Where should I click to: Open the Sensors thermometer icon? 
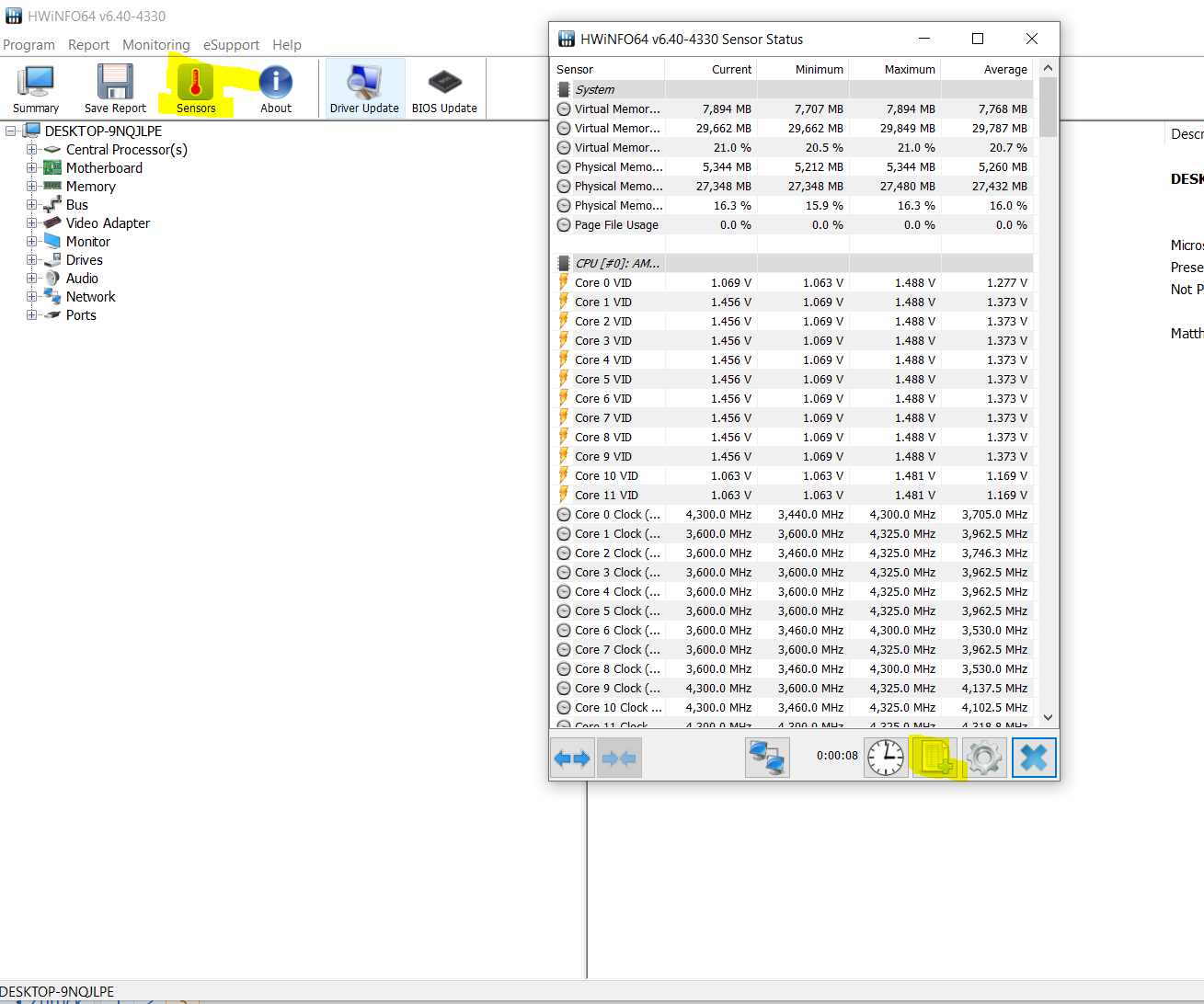click(x=196, y=89)
